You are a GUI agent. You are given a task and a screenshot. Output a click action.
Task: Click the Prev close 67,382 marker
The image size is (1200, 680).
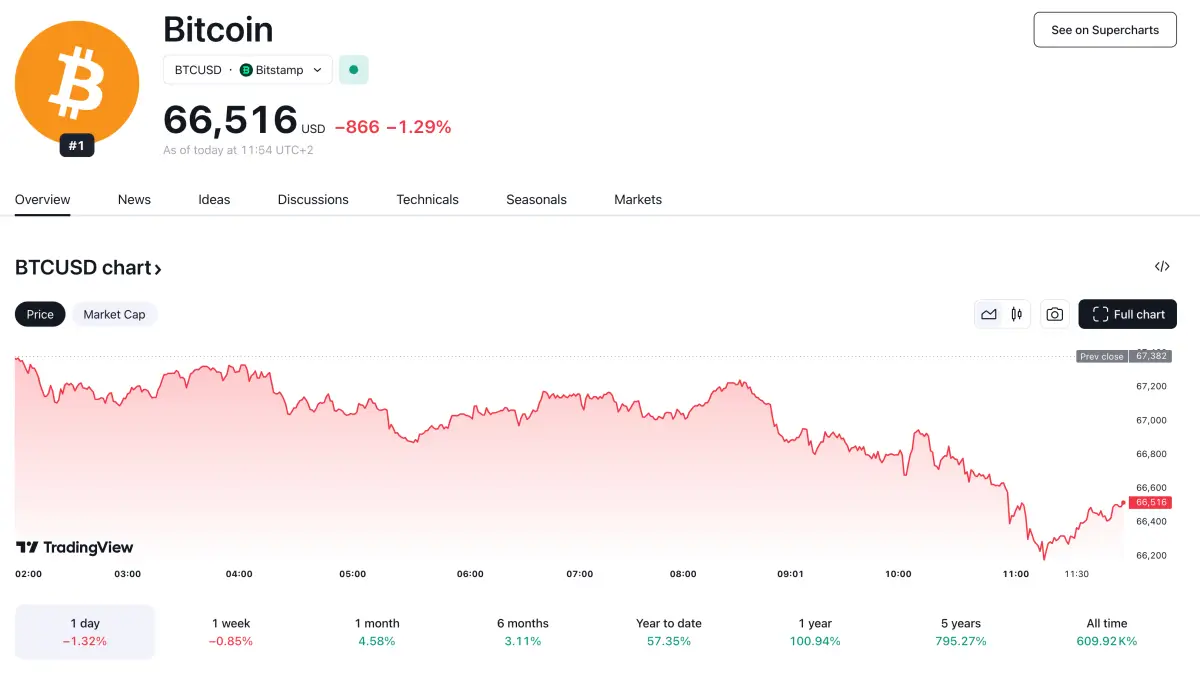point(1123,356)
